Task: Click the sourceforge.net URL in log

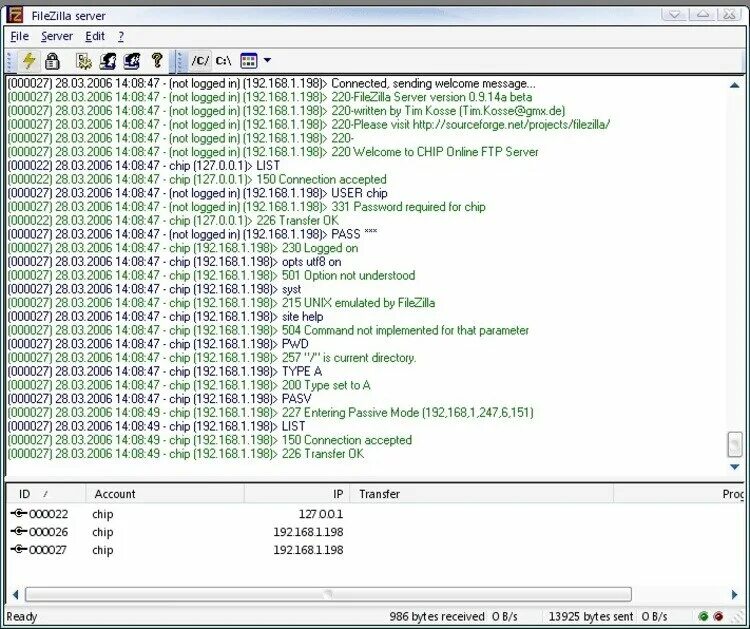Action: [x=511, y=125]
